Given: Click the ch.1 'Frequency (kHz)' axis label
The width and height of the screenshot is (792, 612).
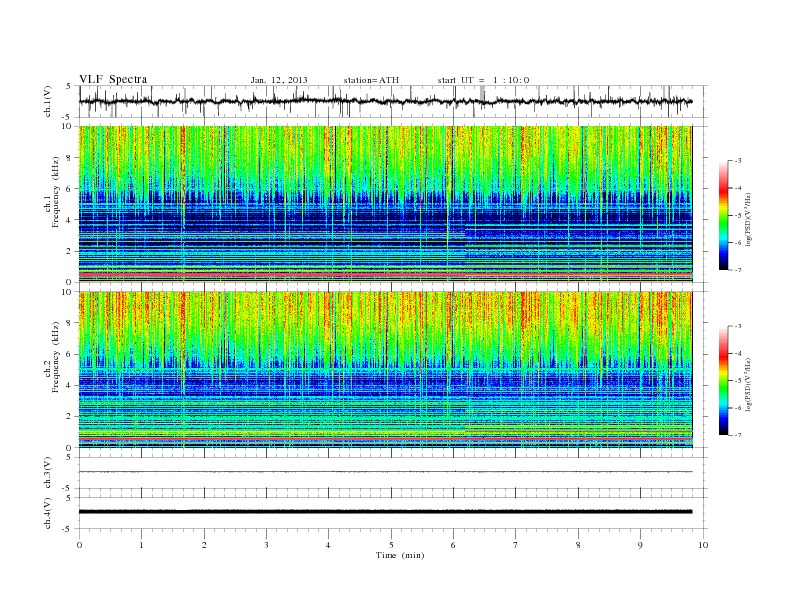Looking at the screenshot, I should click(x=56, y=192).
